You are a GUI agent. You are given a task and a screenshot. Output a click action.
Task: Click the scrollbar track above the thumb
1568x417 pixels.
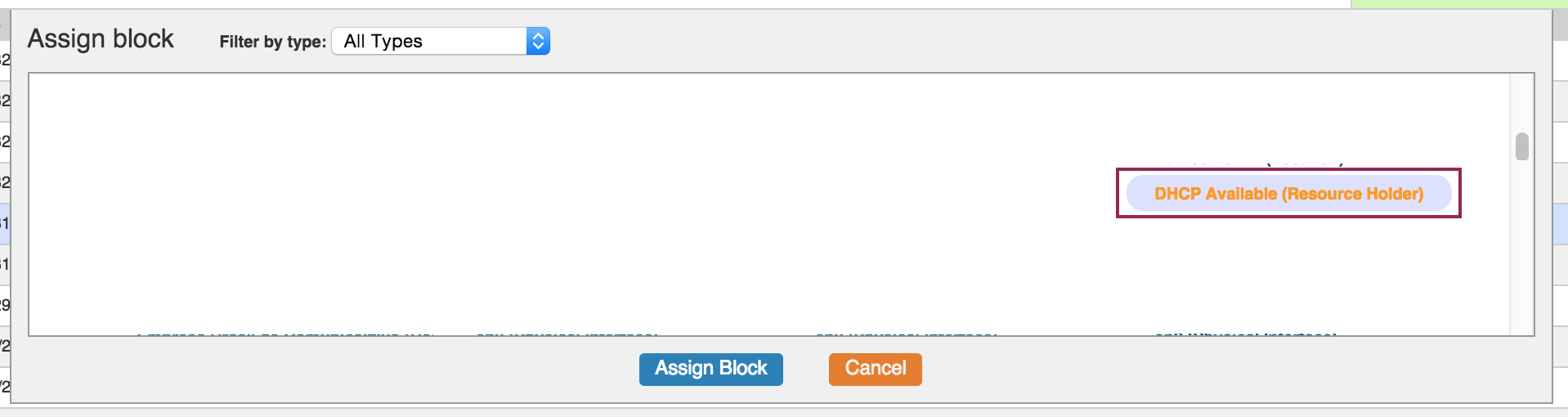coord(1521,102)
